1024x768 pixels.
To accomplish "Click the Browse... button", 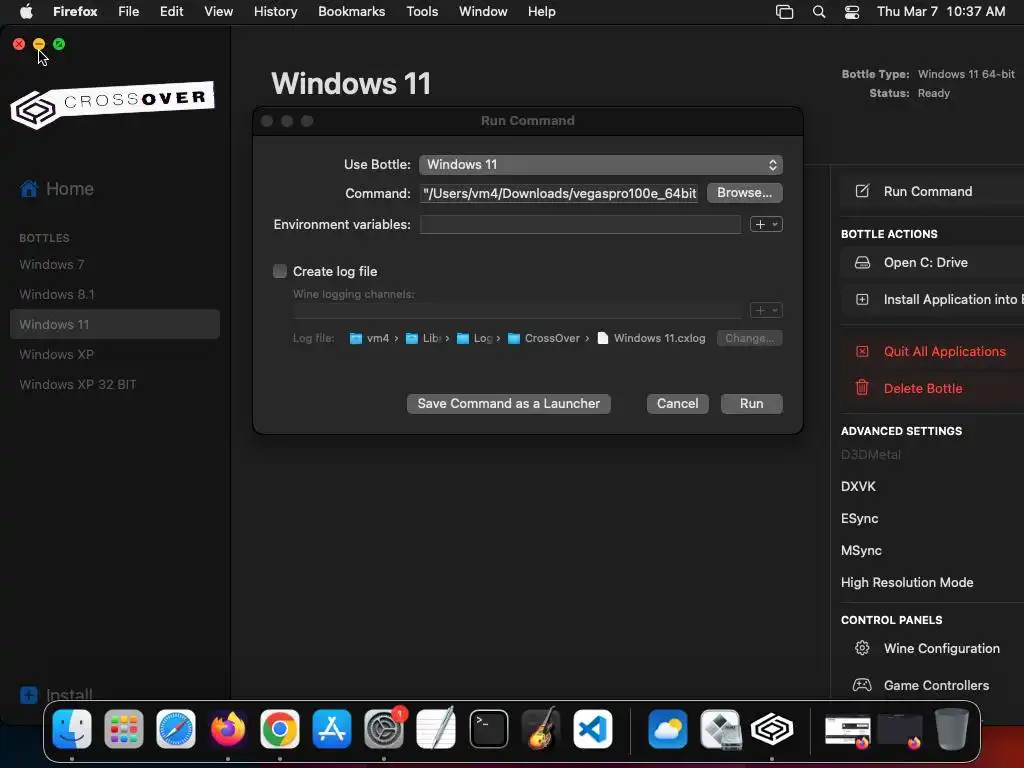I will 744,193.
